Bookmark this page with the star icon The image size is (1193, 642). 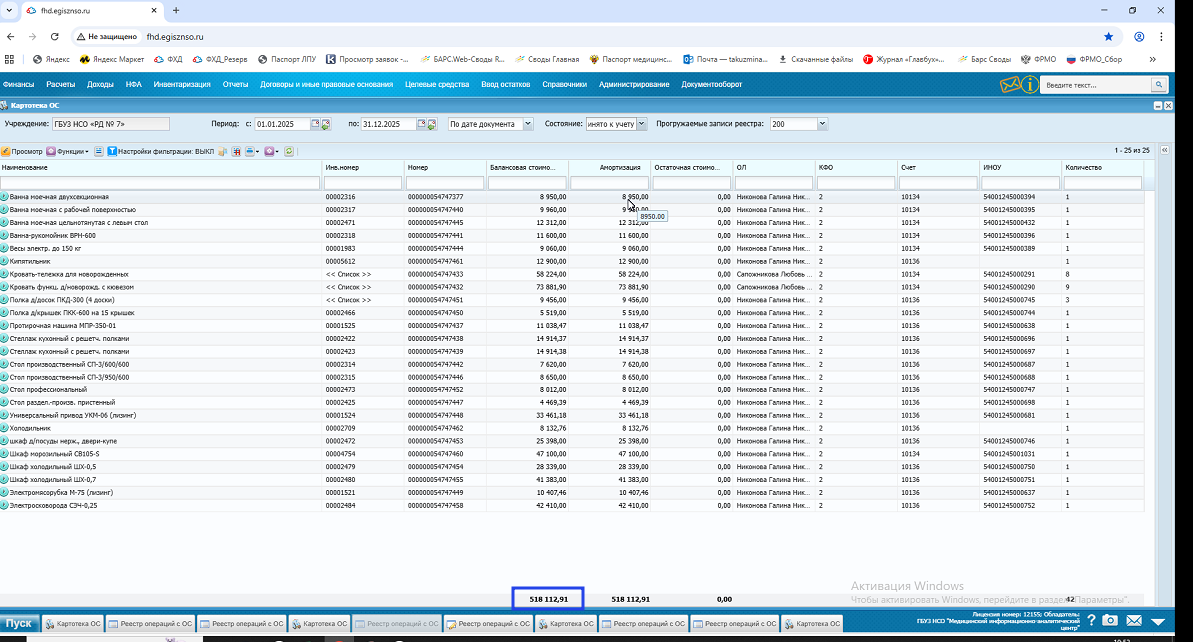(1108, 36)
